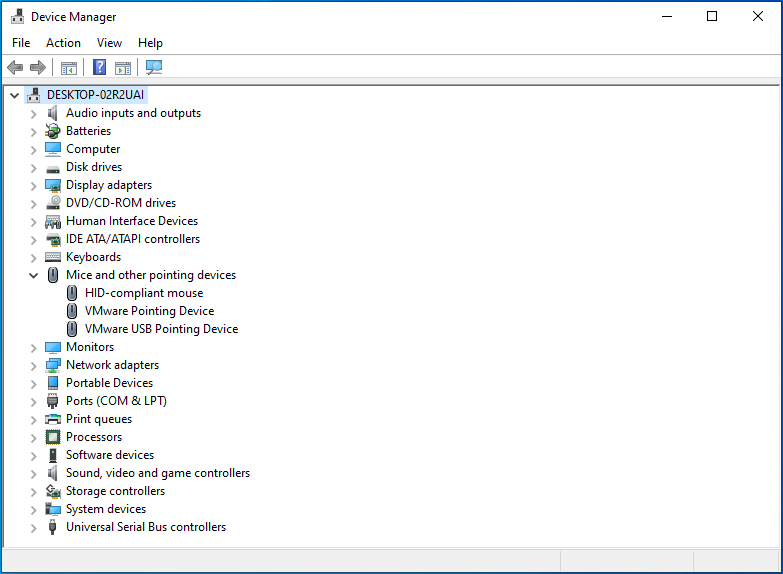Click the Forward arrow toolbar icon
This screenshot has width=783, height=574.
[x=38, y=67]
